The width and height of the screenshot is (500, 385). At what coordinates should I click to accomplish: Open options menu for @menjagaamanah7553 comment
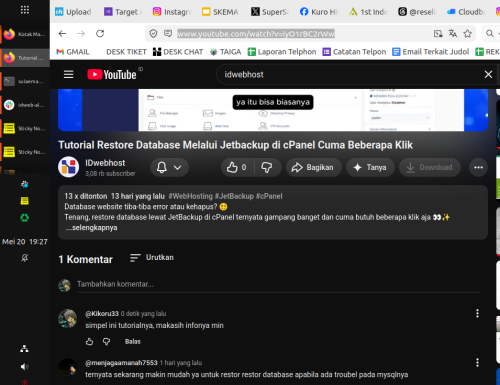(x=477, y=363)
